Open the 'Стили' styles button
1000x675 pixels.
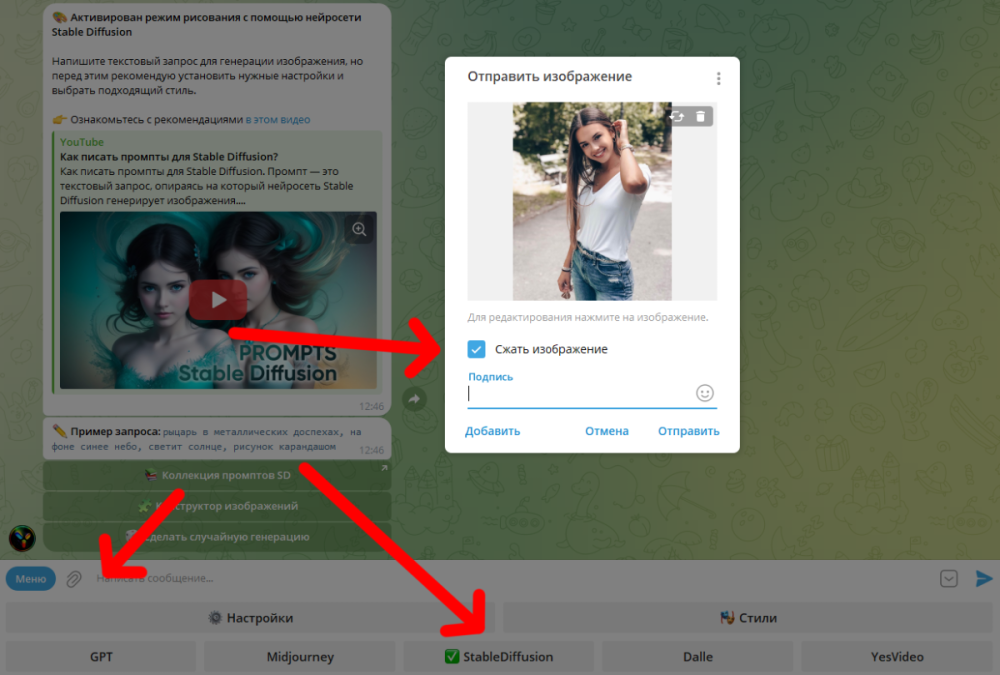pyautogui.click(x=748, y=618)
